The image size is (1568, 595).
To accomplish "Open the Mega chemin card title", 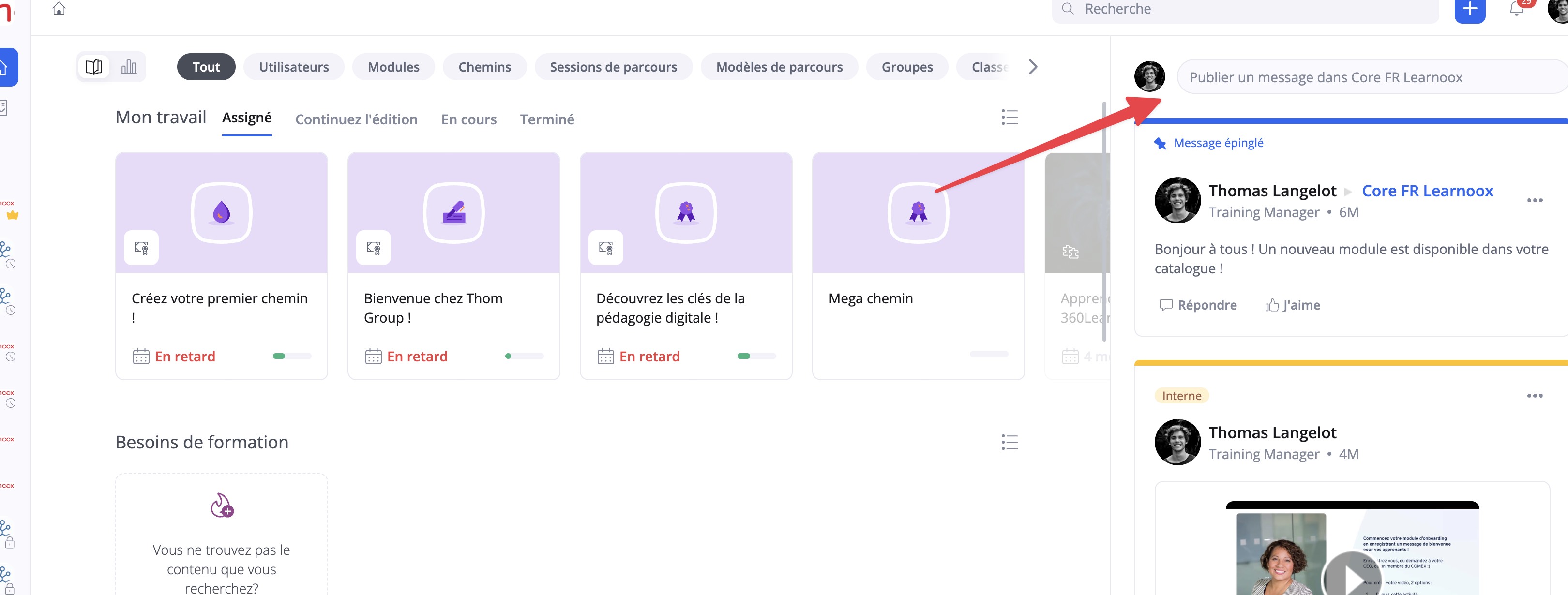I will (871, 299).
